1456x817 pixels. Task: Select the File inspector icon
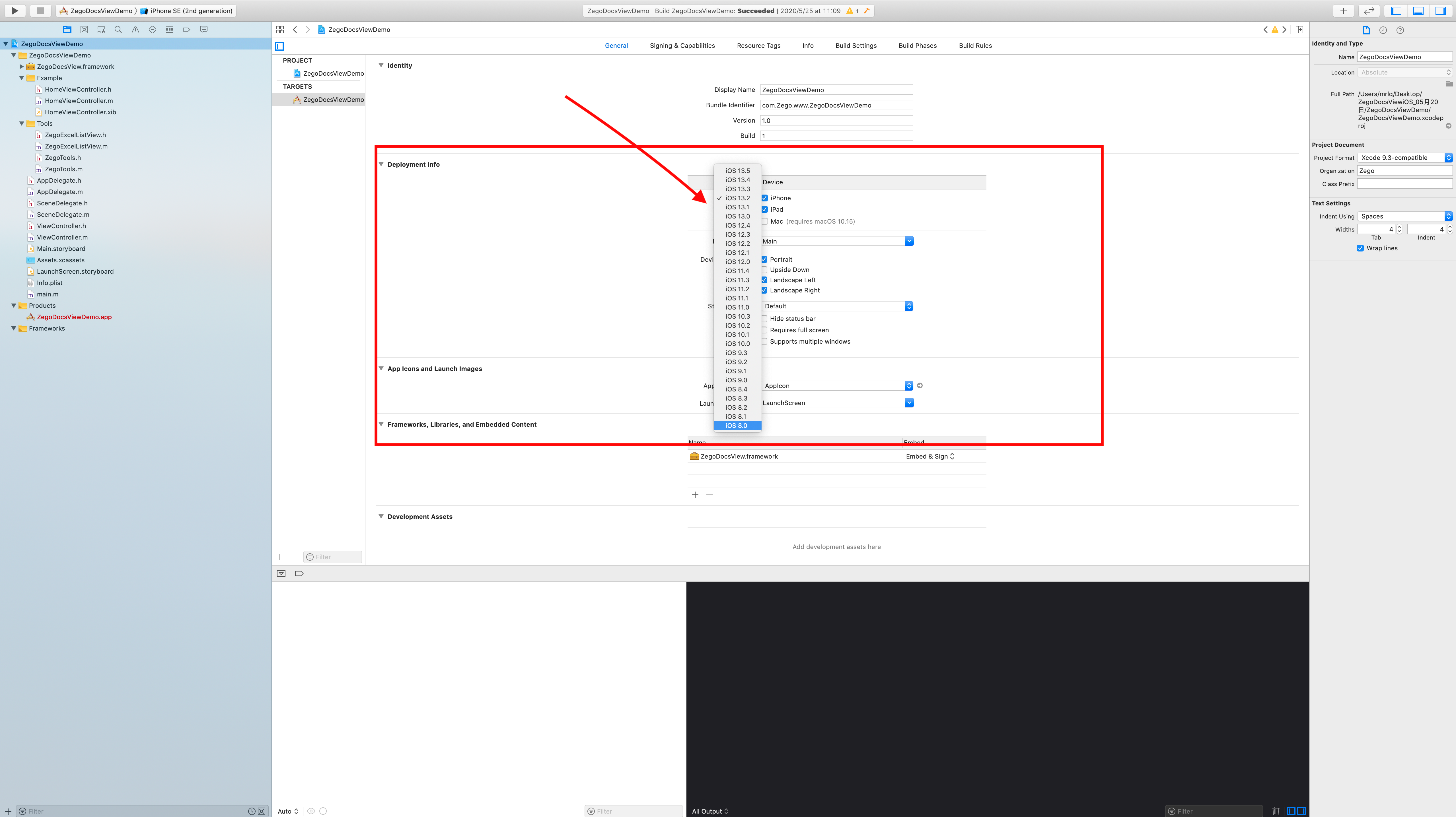click(1366, 30)
